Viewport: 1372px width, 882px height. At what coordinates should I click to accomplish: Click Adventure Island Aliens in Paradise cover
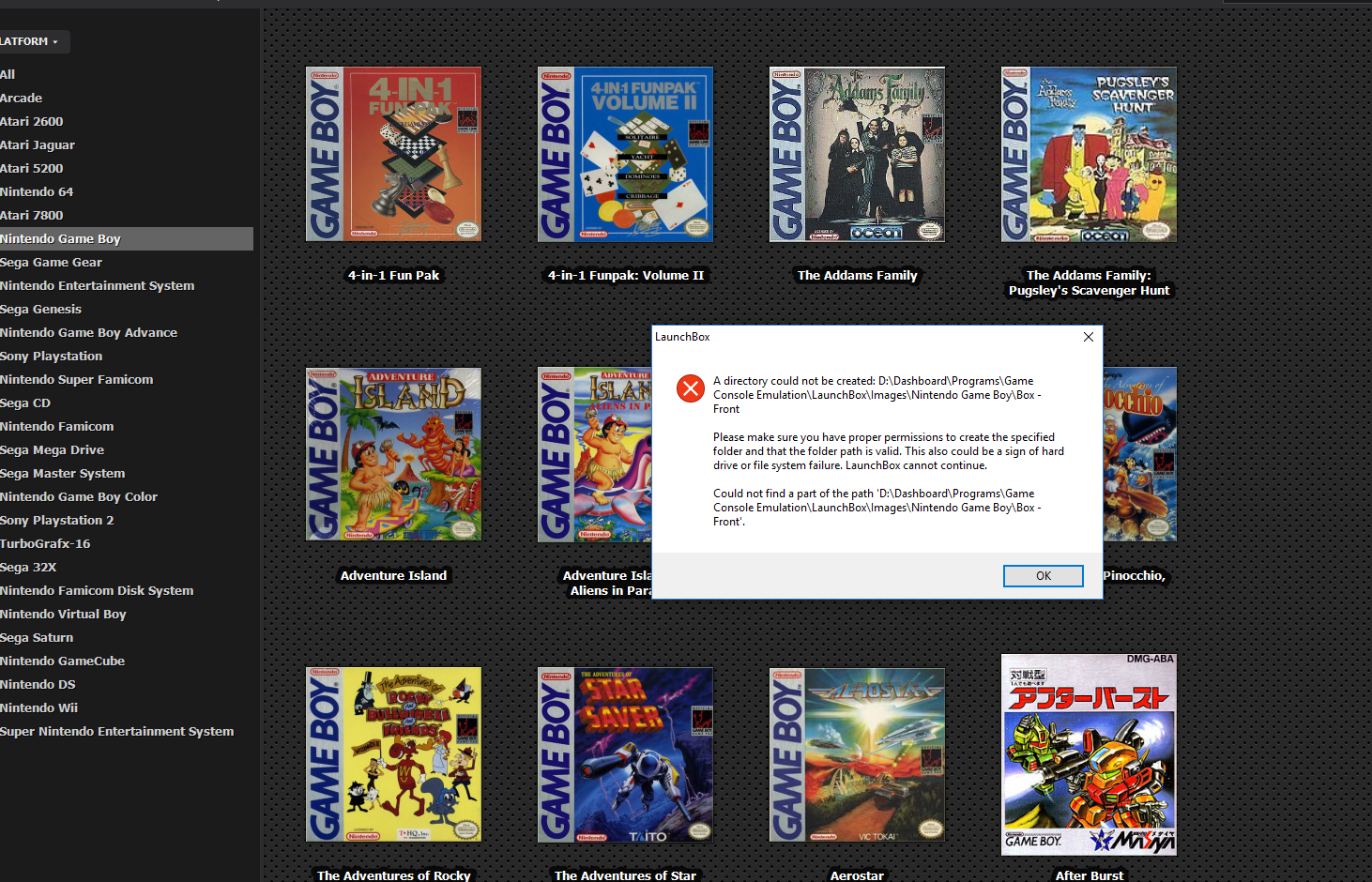tap(595, 454)
